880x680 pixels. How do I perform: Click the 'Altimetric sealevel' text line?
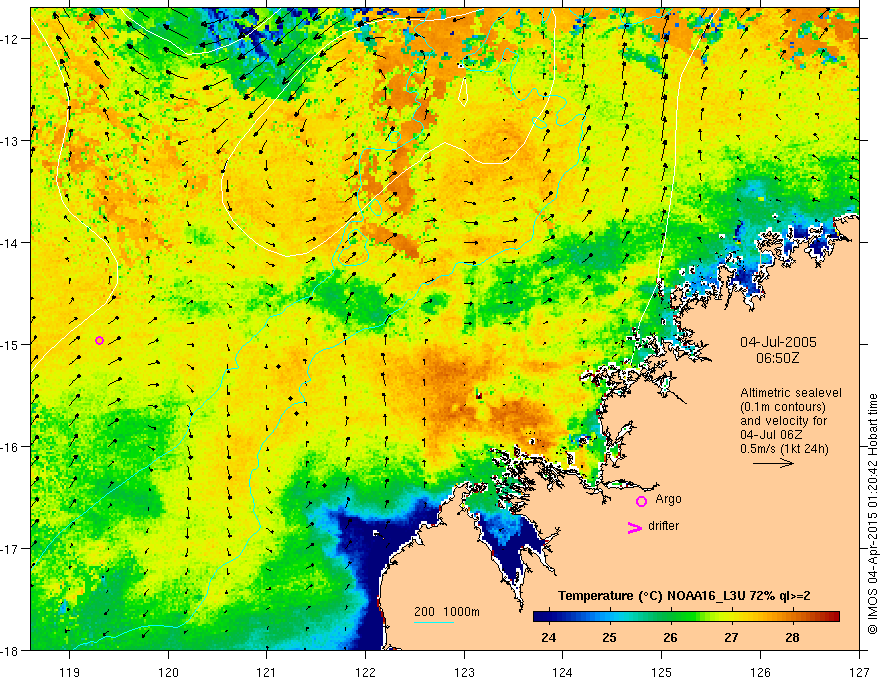[791, 393]
